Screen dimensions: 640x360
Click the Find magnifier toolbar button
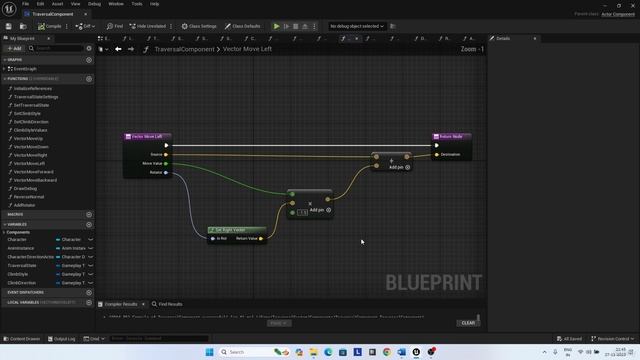pyautogui.click(x=115, y=26)
